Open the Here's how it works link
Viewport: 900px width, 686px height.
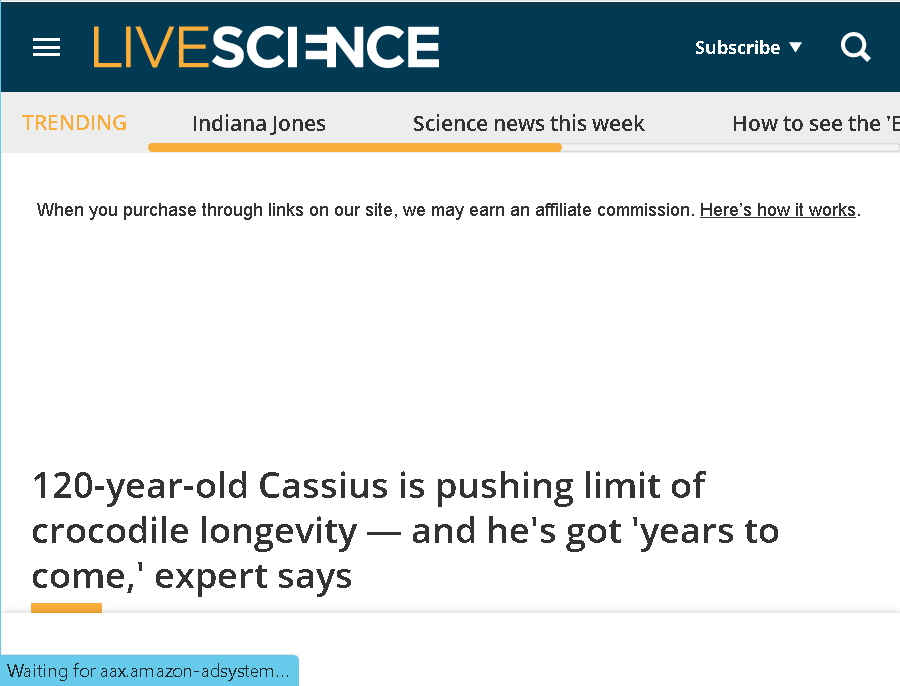click(778, 210)
